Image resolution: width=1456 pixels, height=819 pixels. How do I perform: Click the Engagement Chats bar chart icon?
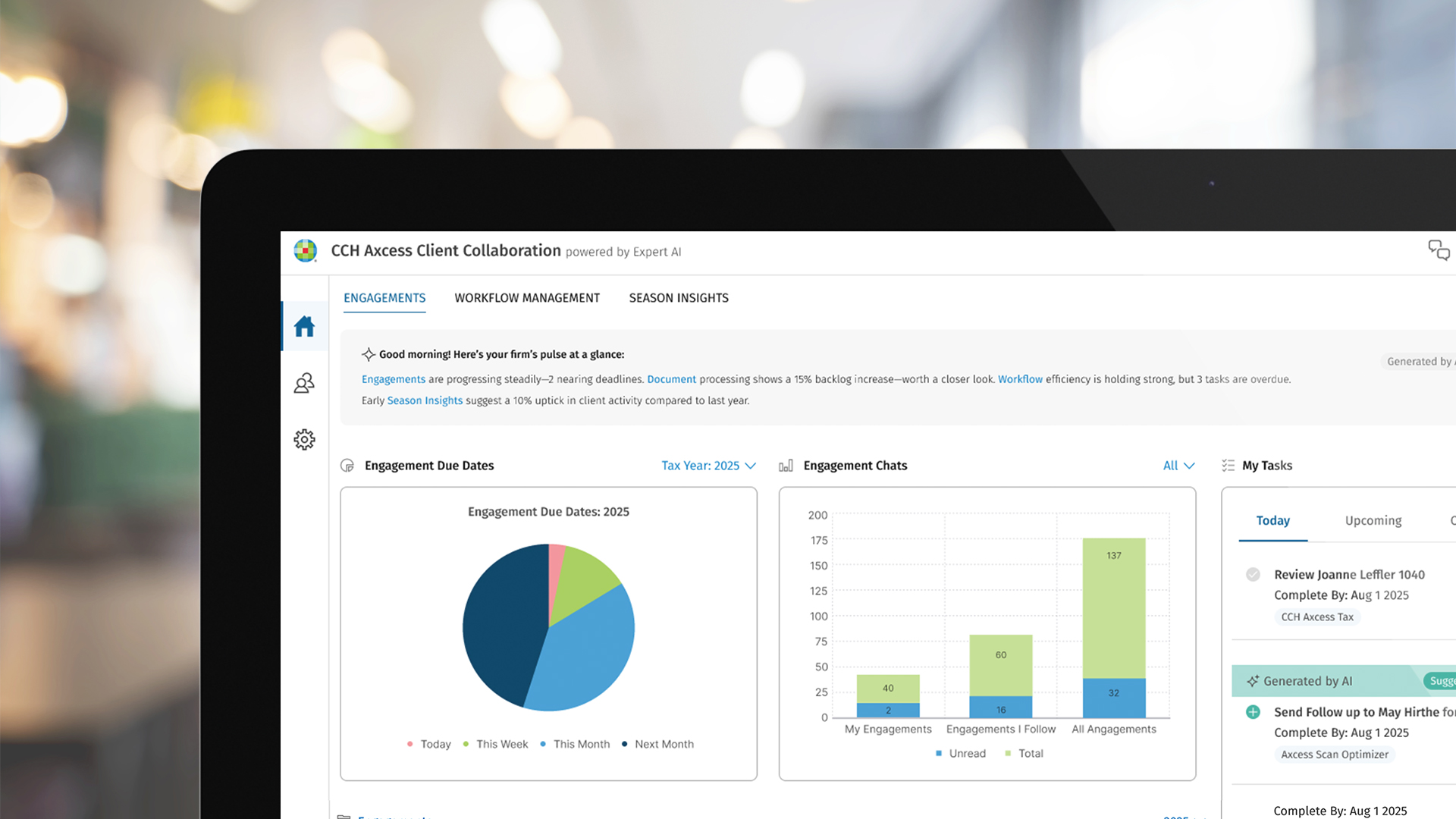[x=786, y=466]
